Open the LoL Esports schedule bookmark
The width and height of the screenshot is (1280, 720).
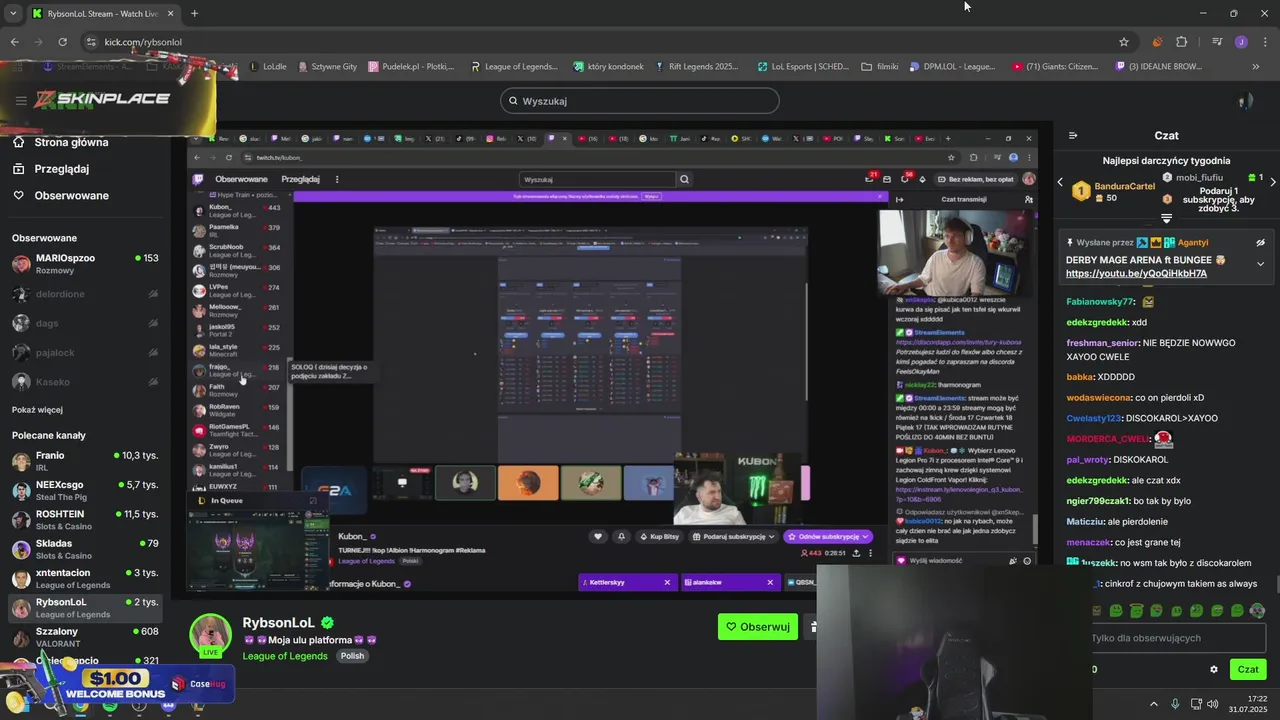[803, 67]
